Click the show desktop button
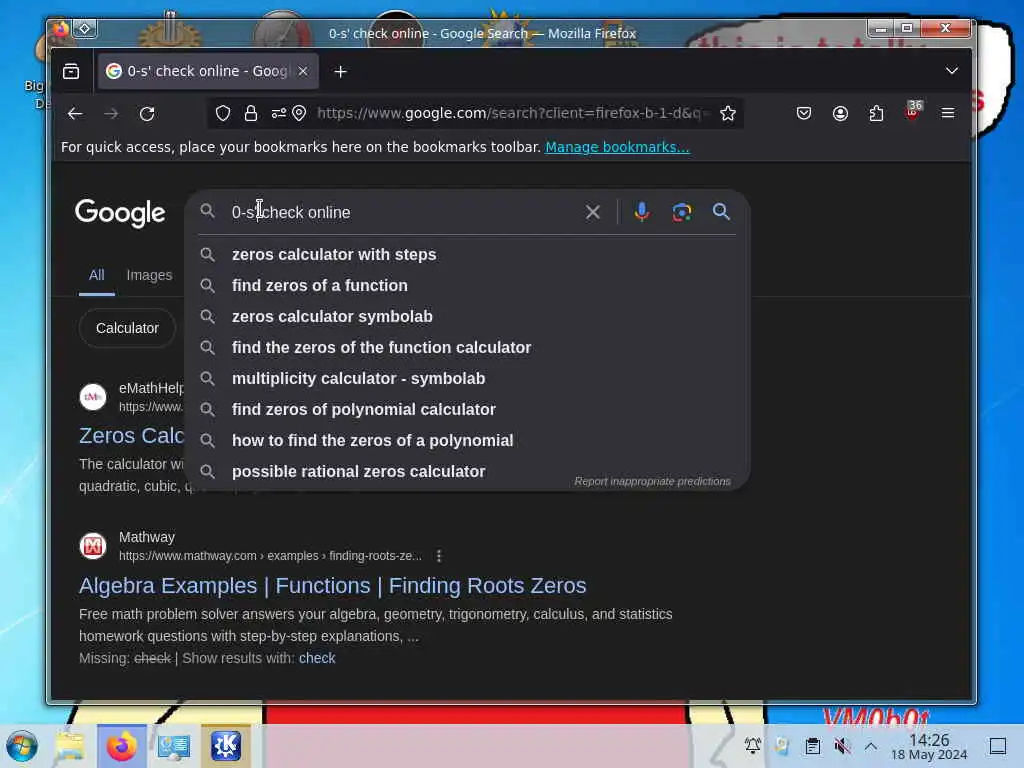This screenshot has height=768, width=1024. click(998, 746)
